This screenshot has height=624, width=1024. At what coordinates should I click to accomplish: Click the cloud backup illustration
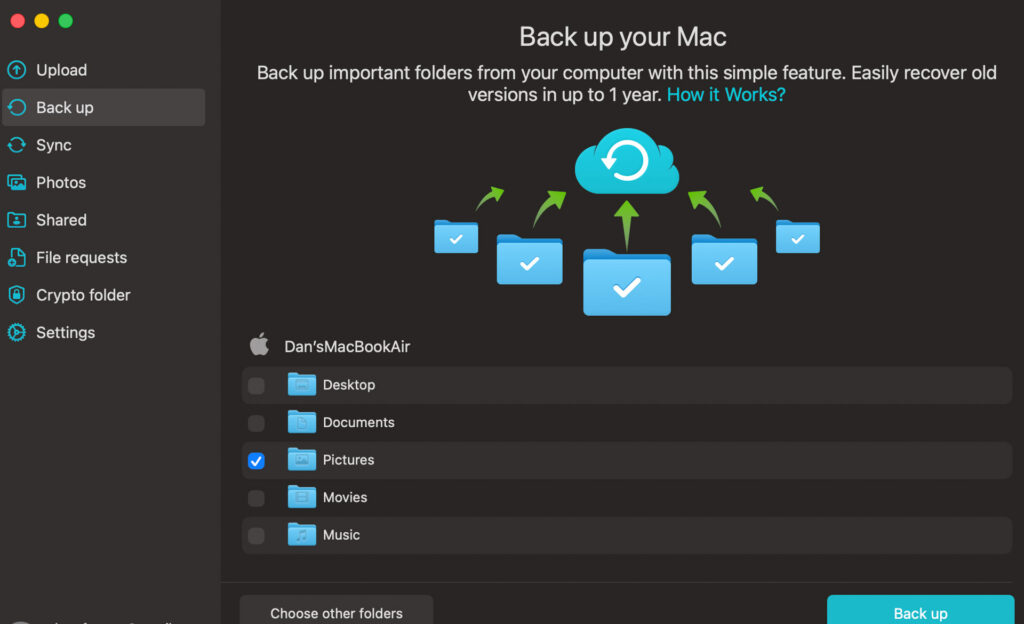click(x=627, y=162)
